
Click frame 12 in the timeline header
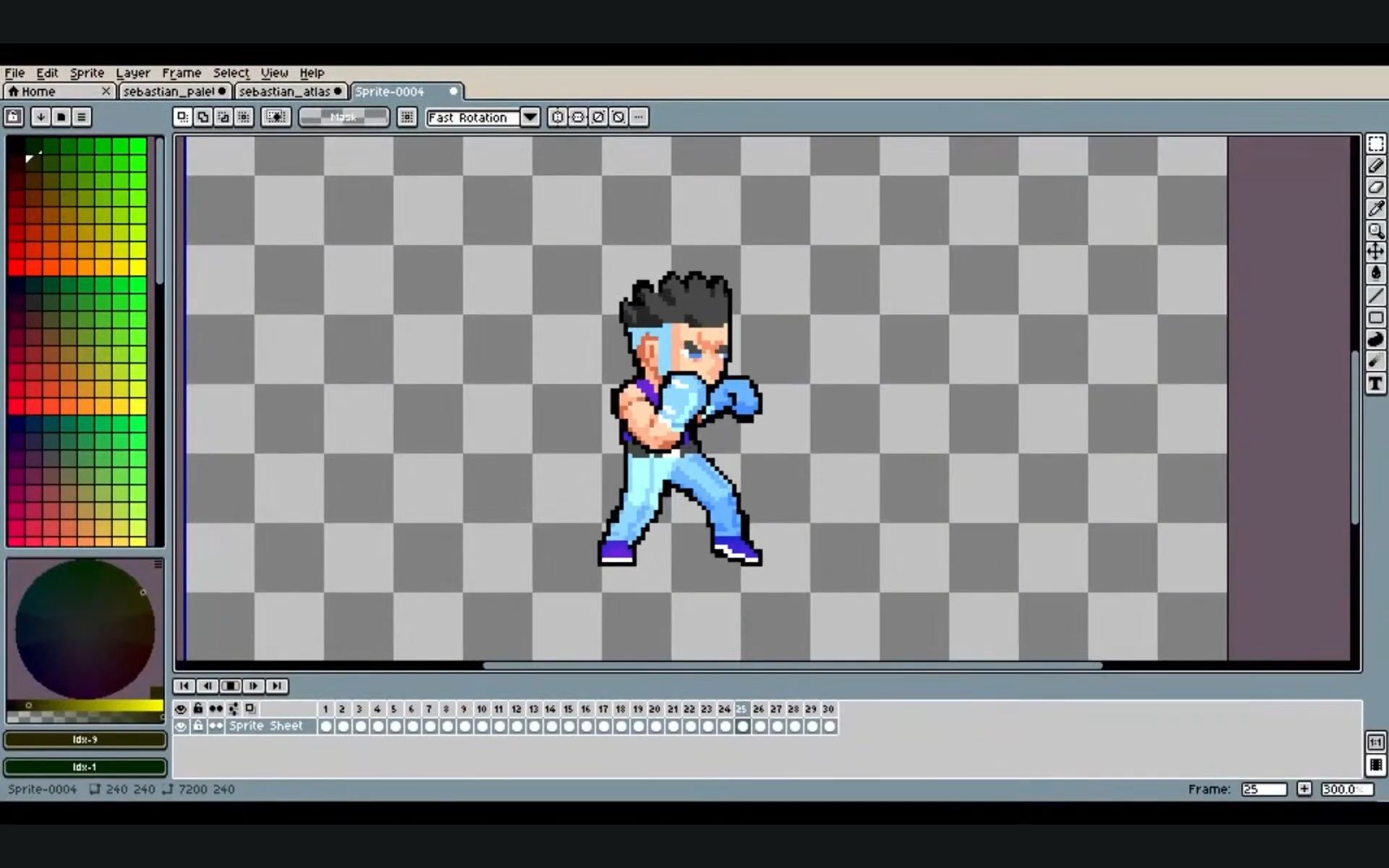click(516, 709)
